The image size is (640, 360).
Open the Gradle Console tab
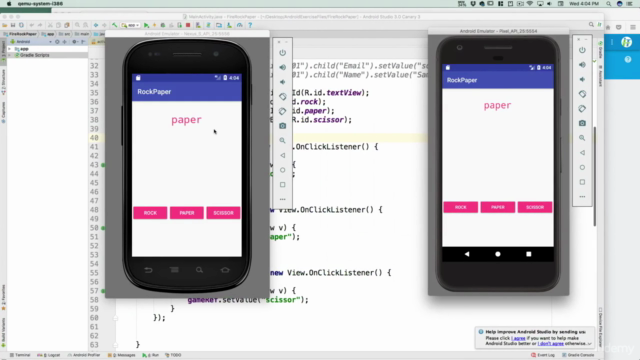point(579,355)
